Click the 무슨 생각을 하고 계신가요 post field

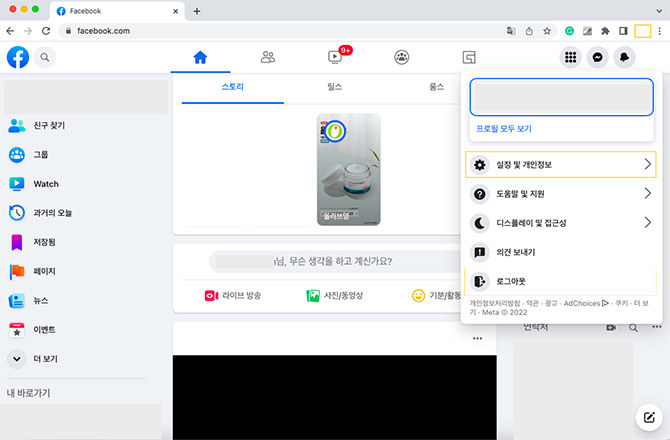pyautogui.click(x=335, y=261)
